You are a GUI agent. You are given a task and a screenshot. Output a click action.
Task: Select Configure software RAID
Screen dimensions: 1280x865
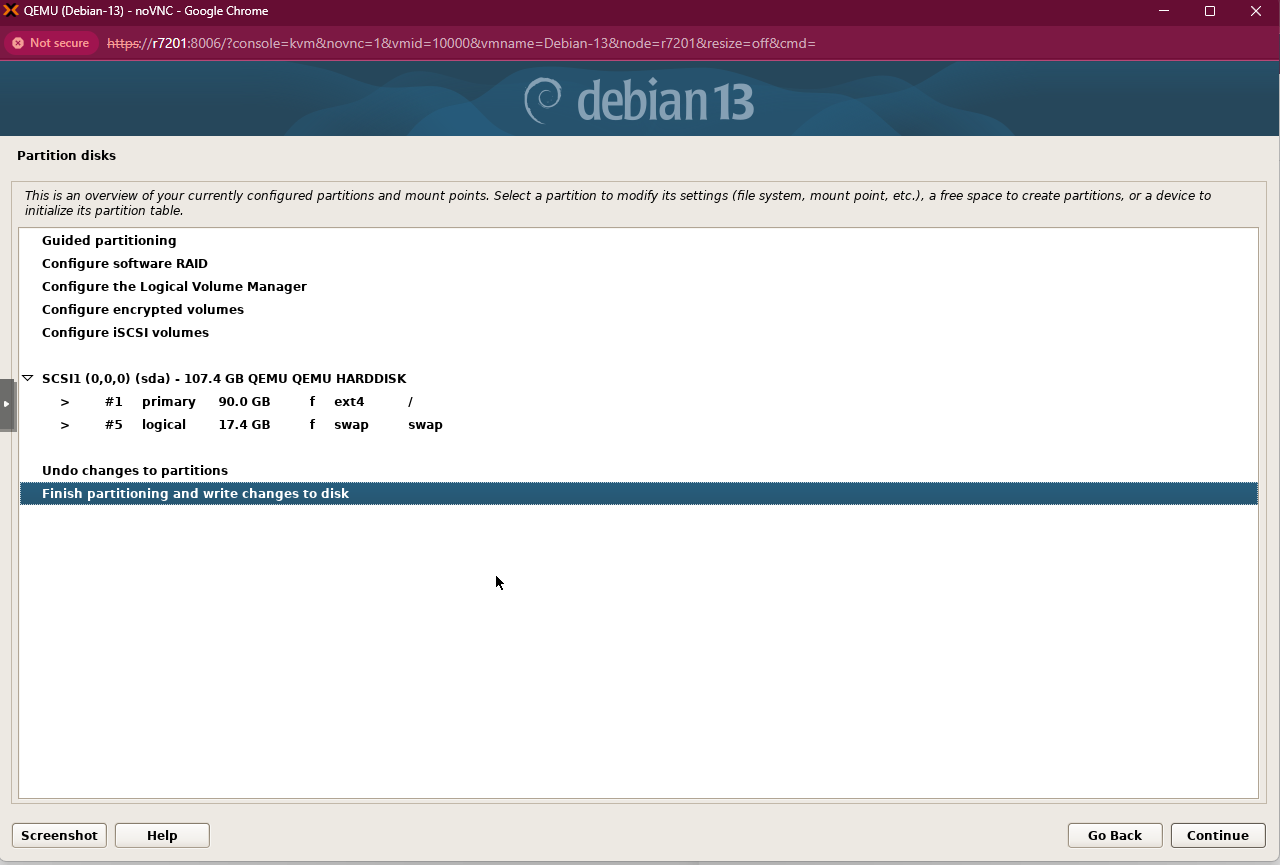click(x=125, y=263)
